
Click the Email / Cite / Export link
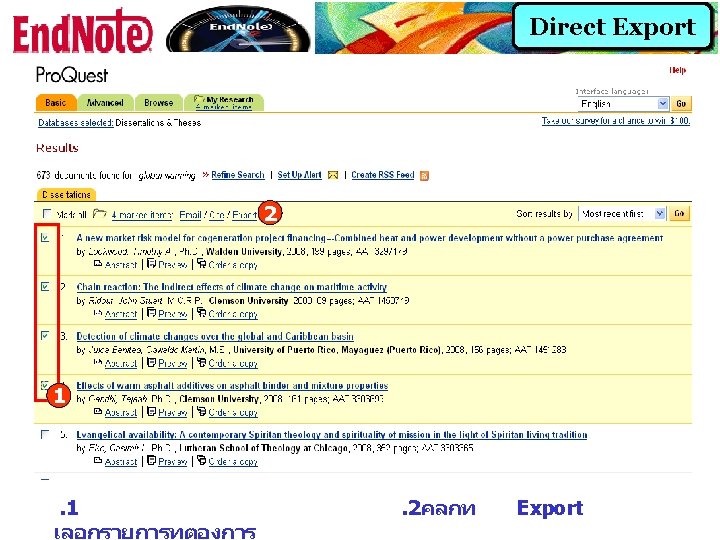click(x=218, y=215)
